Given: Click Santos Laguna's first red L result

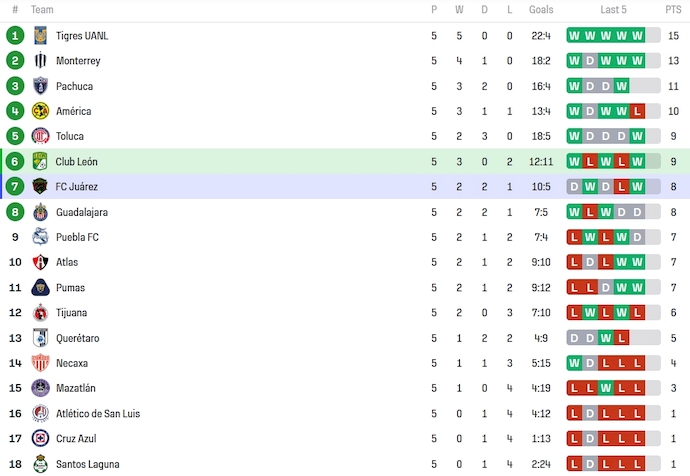Looking at the screenshot, I should tap(574, 464).
